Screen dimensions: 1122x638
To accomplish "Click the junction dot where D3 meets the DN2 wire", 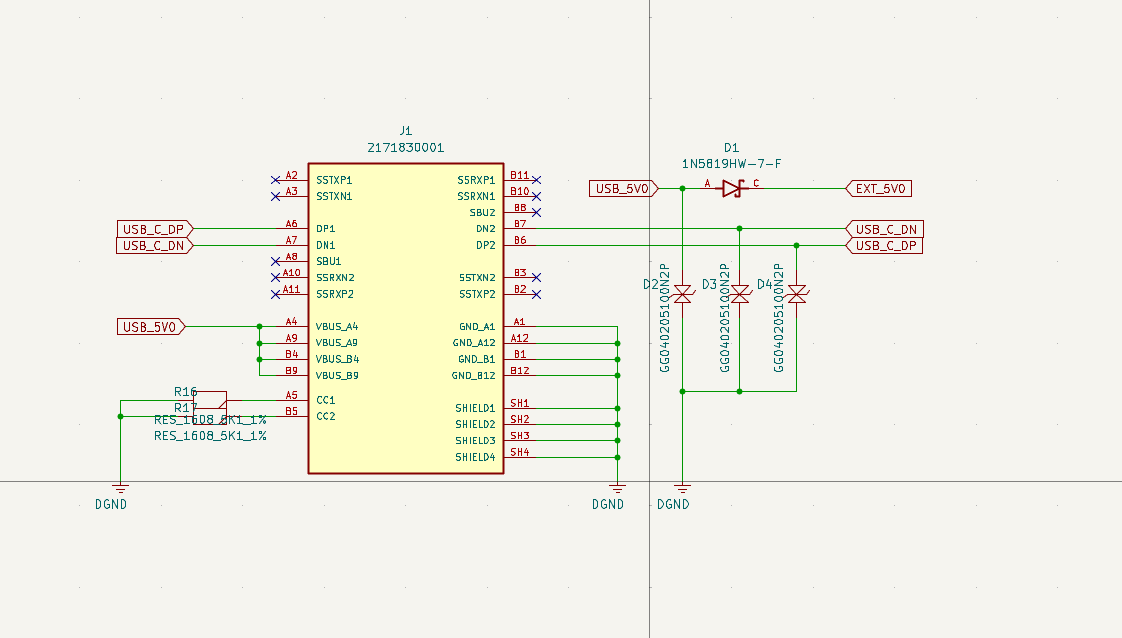I will 740,229.
